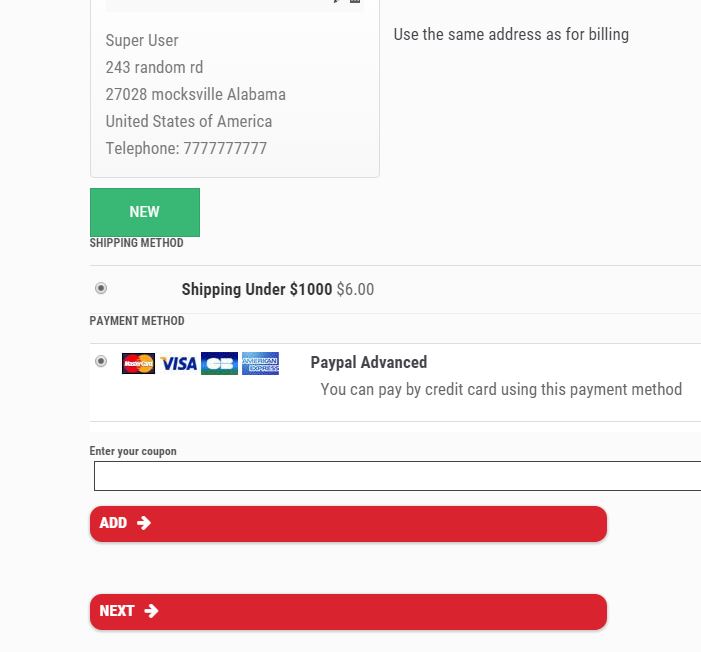Screen dimensions: 701x652
Task: Select the Shipping Under $1000 radio button
Action: click(101, 288)
